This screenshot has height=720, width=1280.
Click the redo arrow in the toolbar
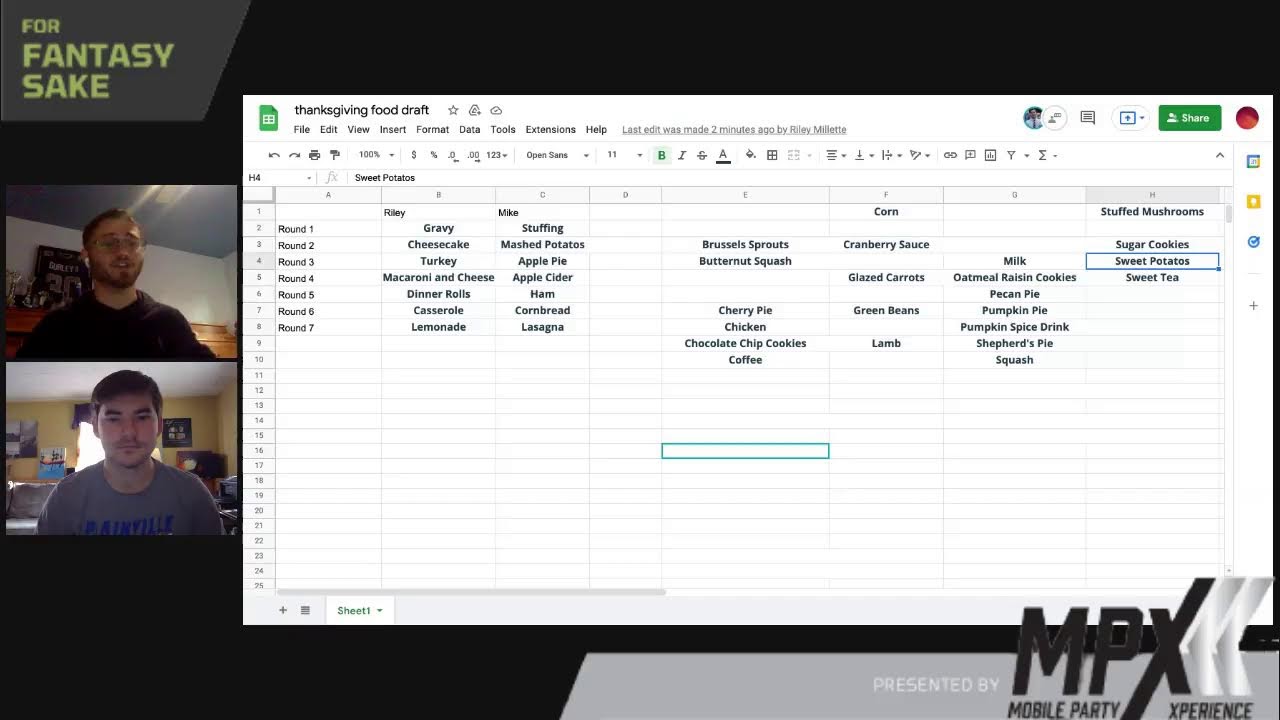click(x=294, y=155)
